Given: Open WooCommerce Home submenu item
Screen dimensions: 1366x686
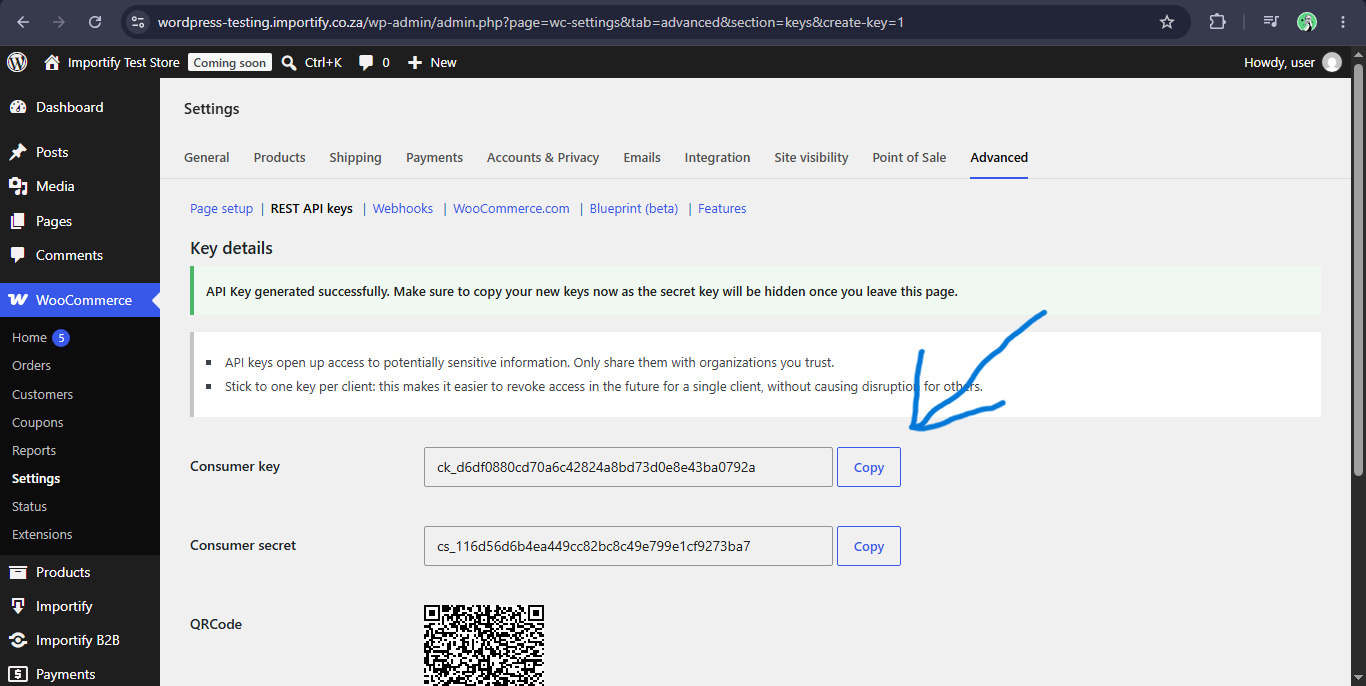Looking at the screenshot, I should 29,338.
